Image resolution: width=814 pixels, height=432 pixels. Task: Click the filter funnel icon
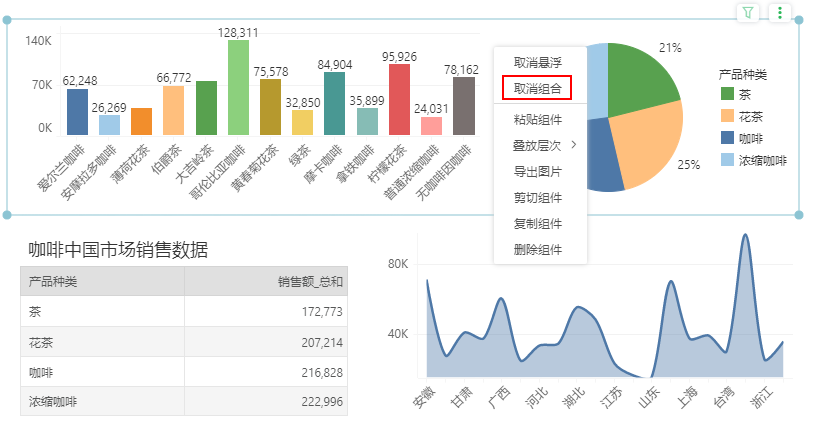(748, 13)
